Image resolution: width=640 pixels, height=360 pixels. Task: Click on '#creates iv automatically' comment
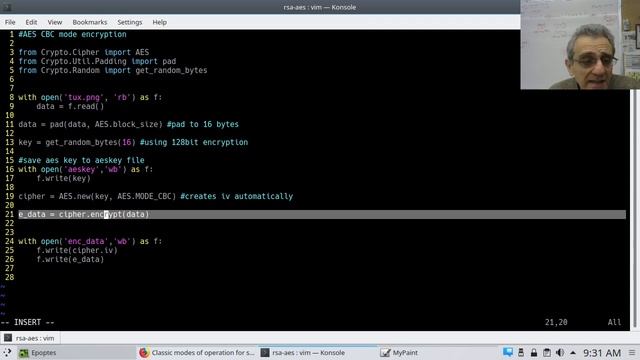tap(237, 196)
